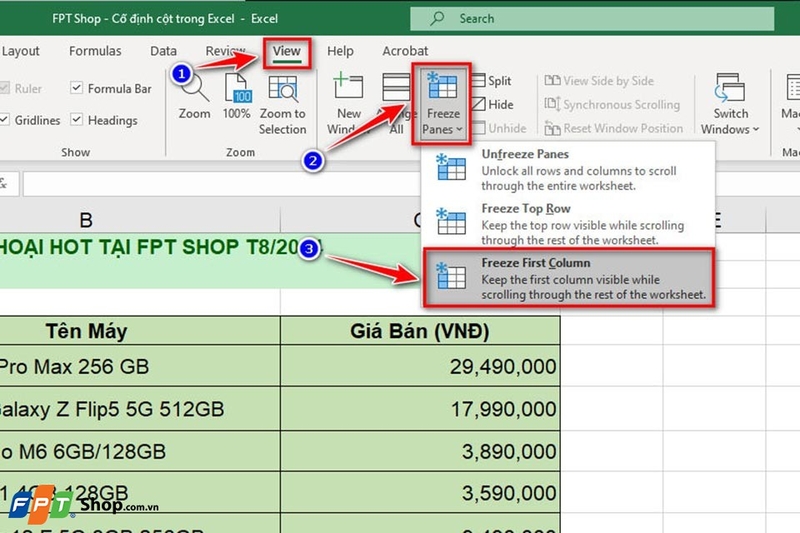Hide the current window
The image size is (800, 533).
tap(492, 105)
